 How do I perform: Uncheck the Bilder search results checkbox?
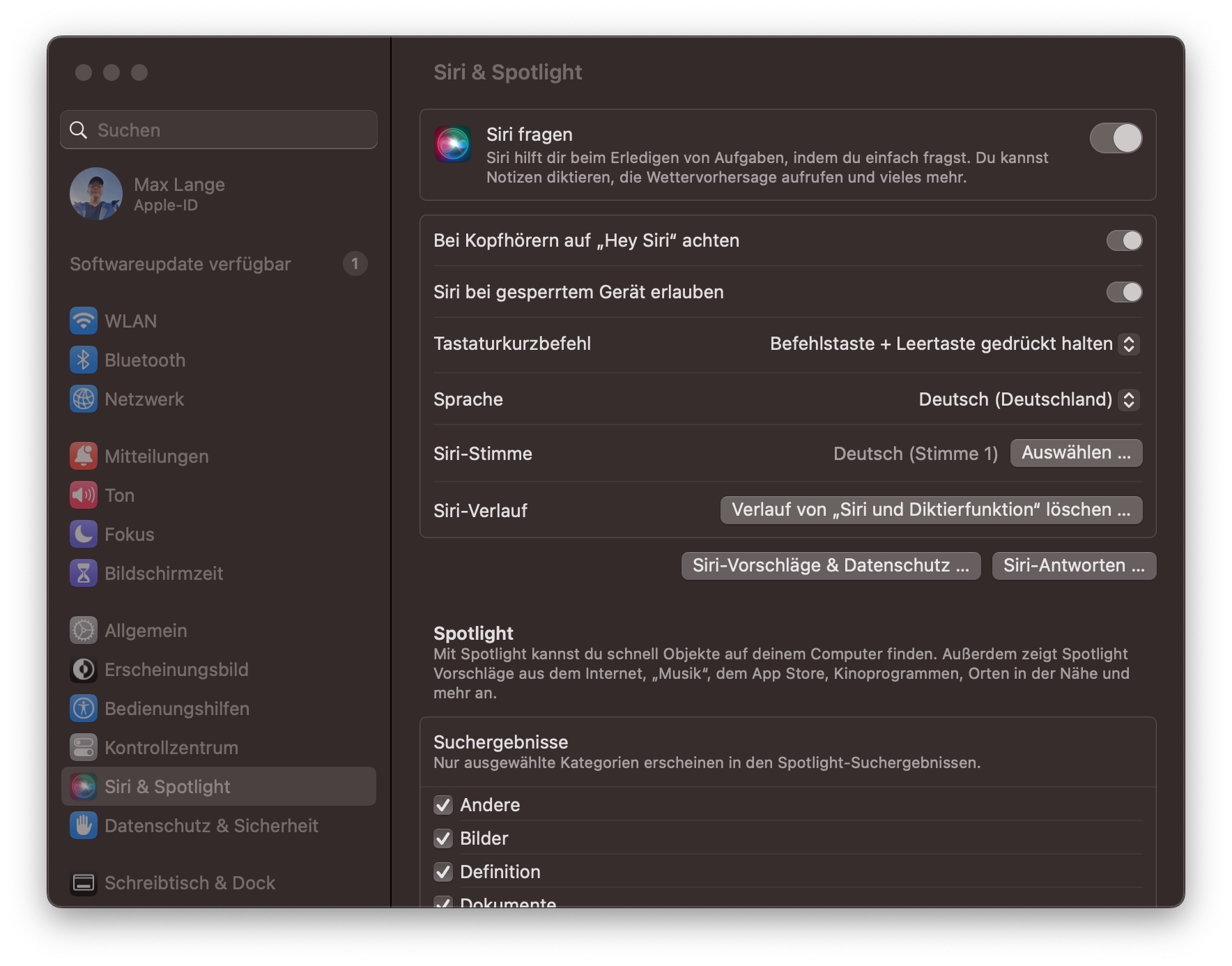pyautogui.click(x=443, y=838)
